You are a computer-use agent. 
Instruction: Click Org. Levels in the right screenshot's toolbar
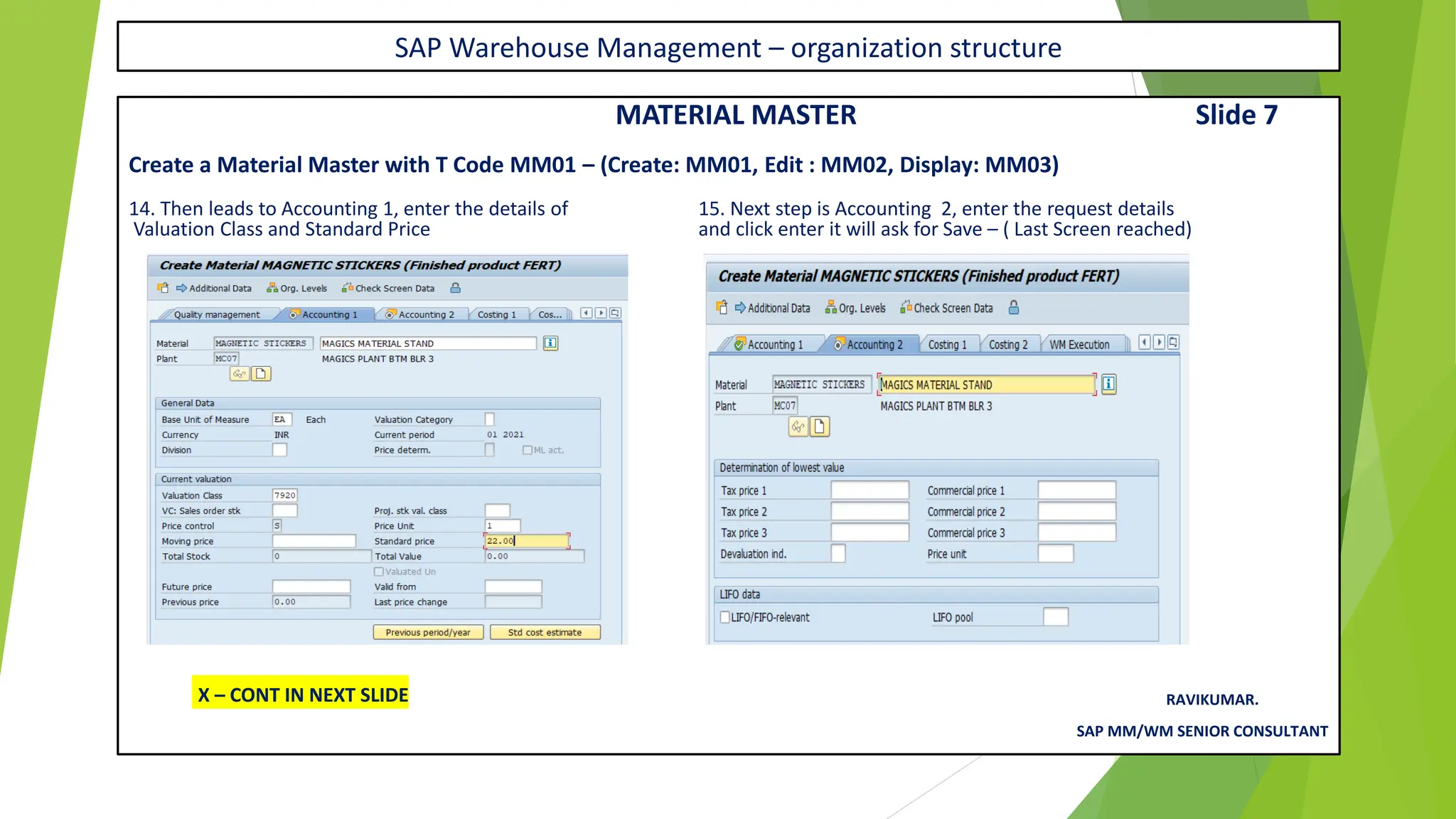click(x=855, y=308)
